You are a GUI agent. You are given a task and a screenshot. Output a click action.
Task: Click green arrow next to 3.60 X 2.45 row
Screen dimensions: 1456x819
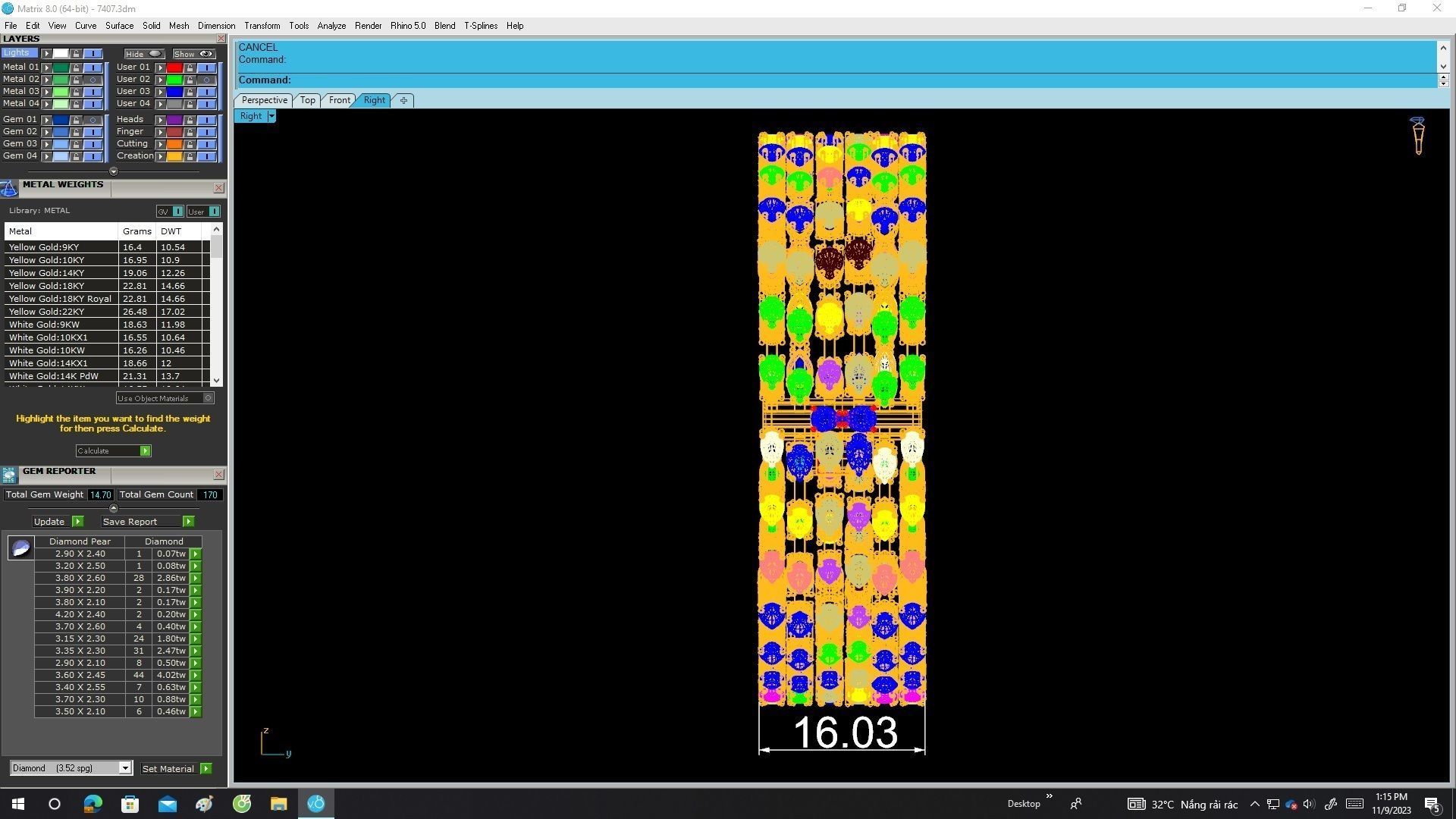coord(196,675)
